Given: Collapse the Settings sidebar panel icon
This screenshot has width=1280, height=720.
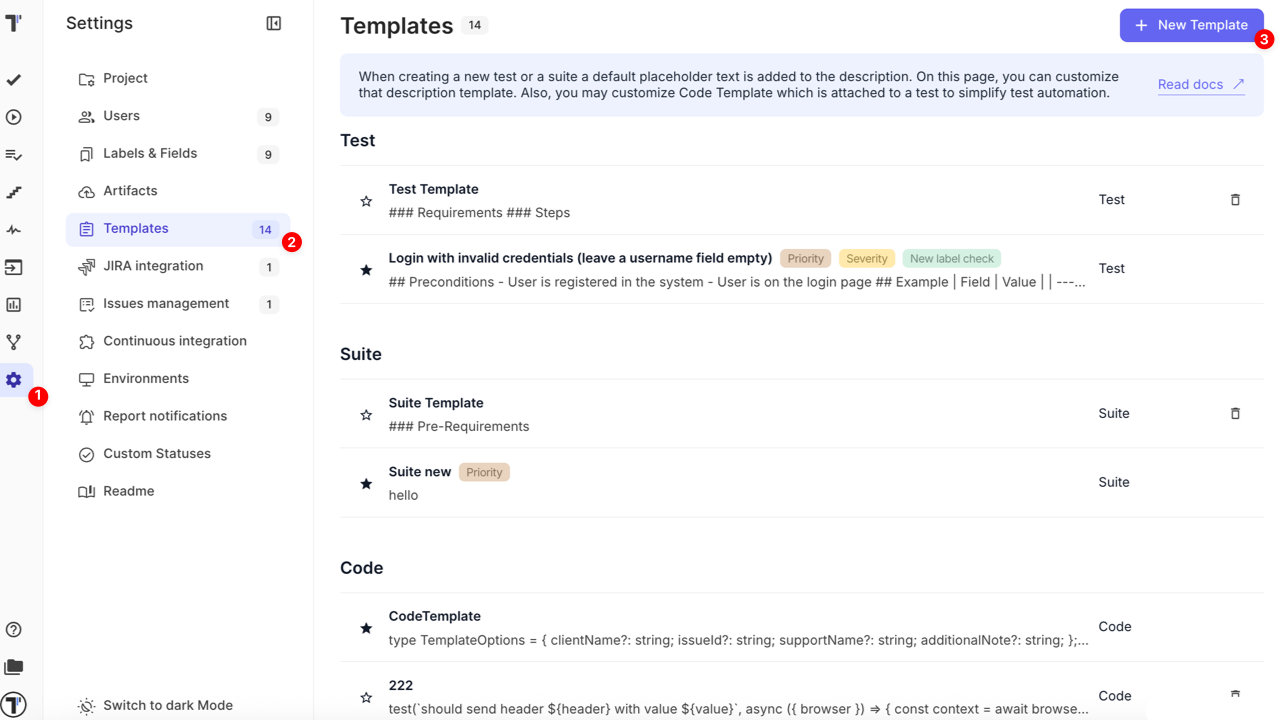Looking at the screenshot, I should tap(273, 23).
